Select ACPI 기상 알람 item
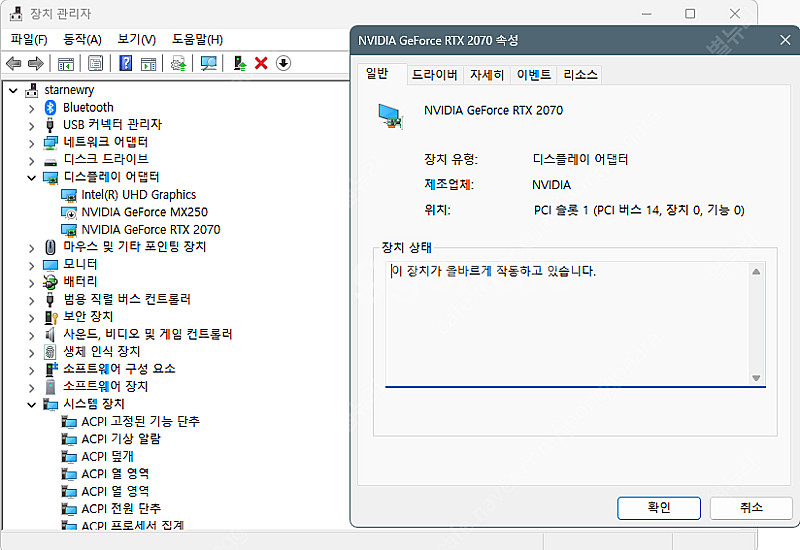This screenshot has height=550, width=800. tap(121, 439)
